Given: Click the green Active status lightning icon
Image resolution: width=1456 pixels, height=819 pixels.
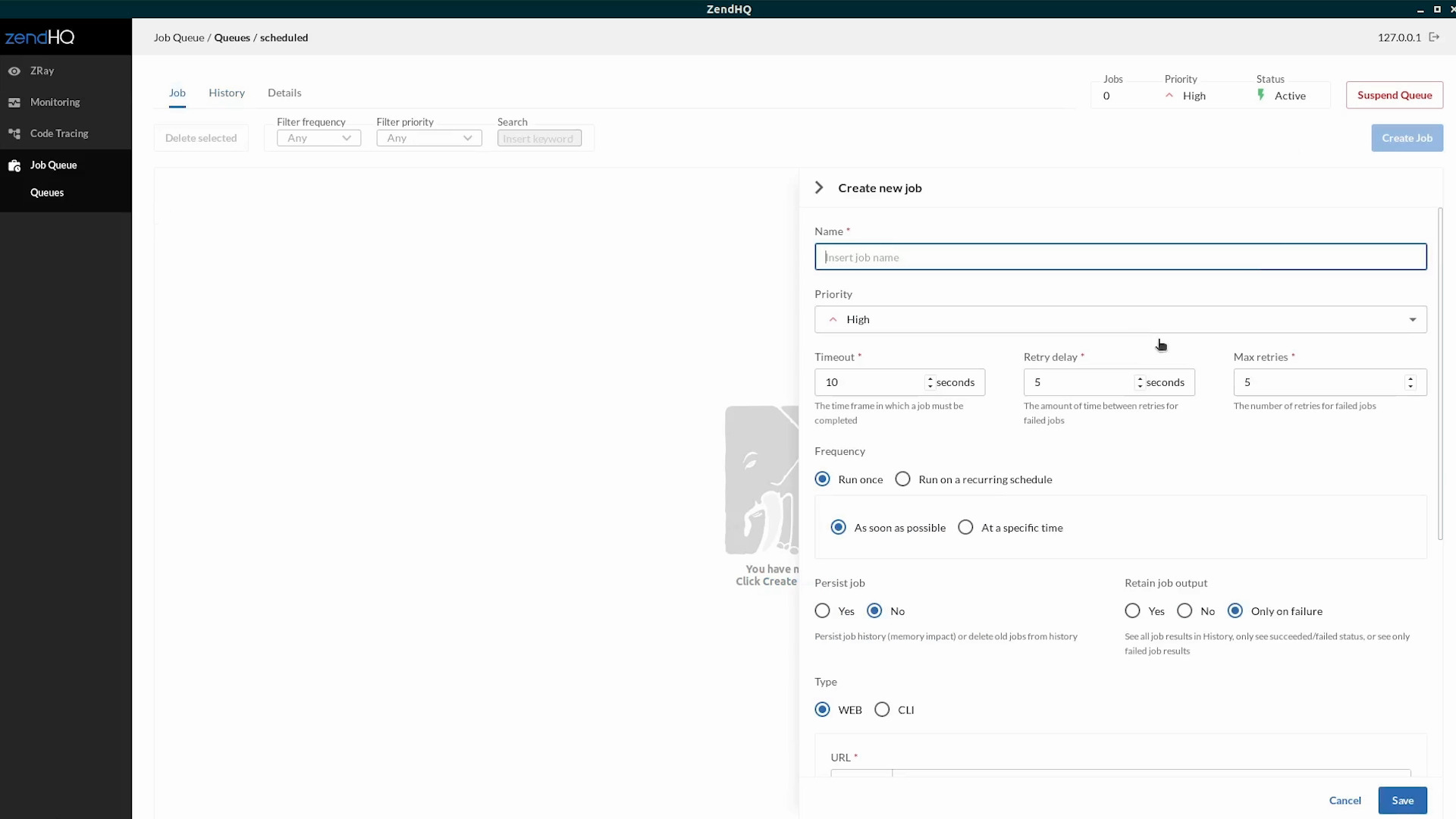Looking at the screenshot, I should pyautogui.click(x=1261, y=95).
